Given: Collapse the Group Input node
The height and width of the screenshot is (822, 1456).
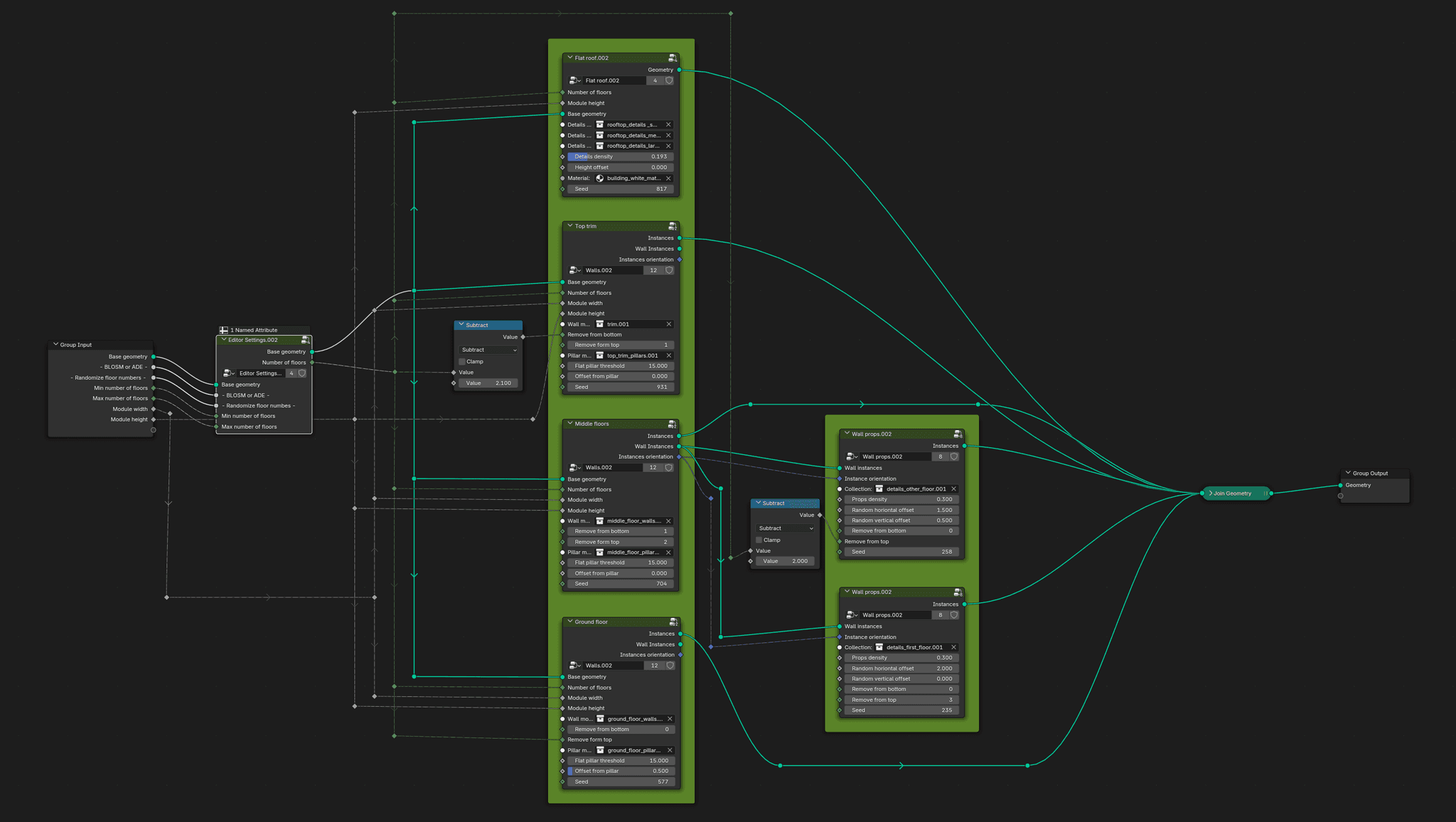Looking at the screenshot, I should tap(55, 344).
